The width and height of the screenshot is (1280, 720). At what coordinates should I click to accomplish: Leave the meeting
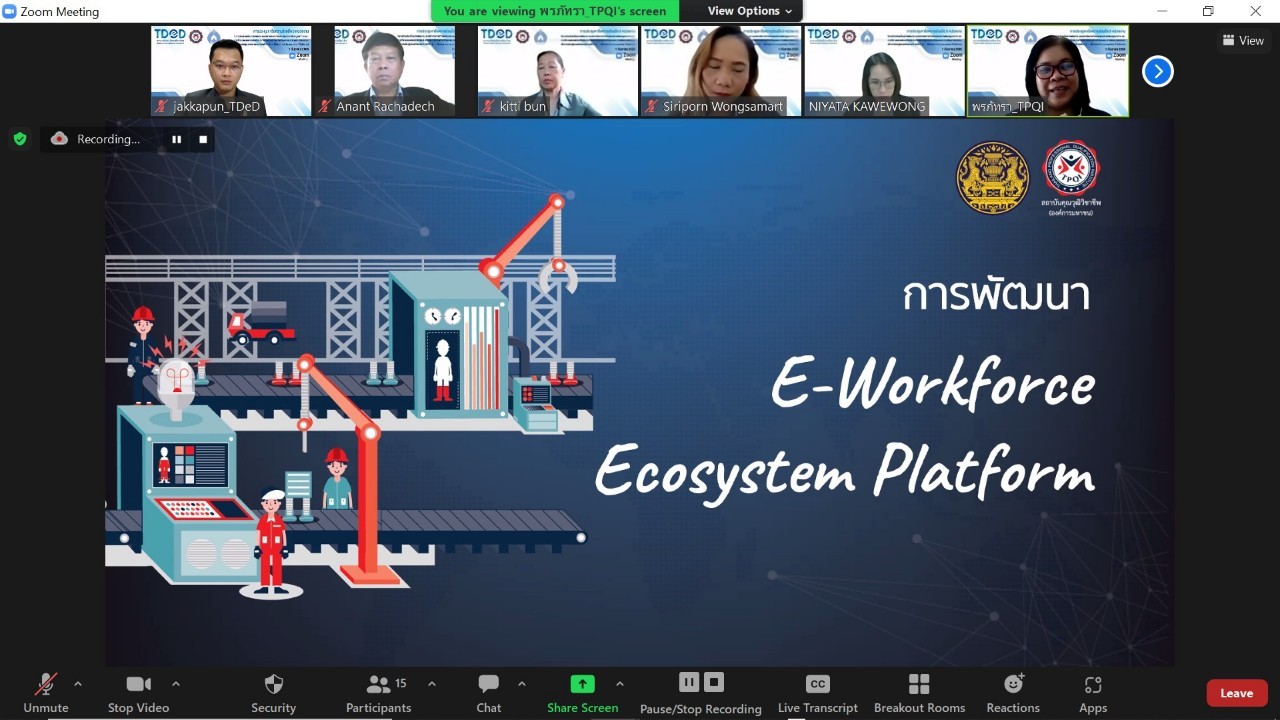1236,693
